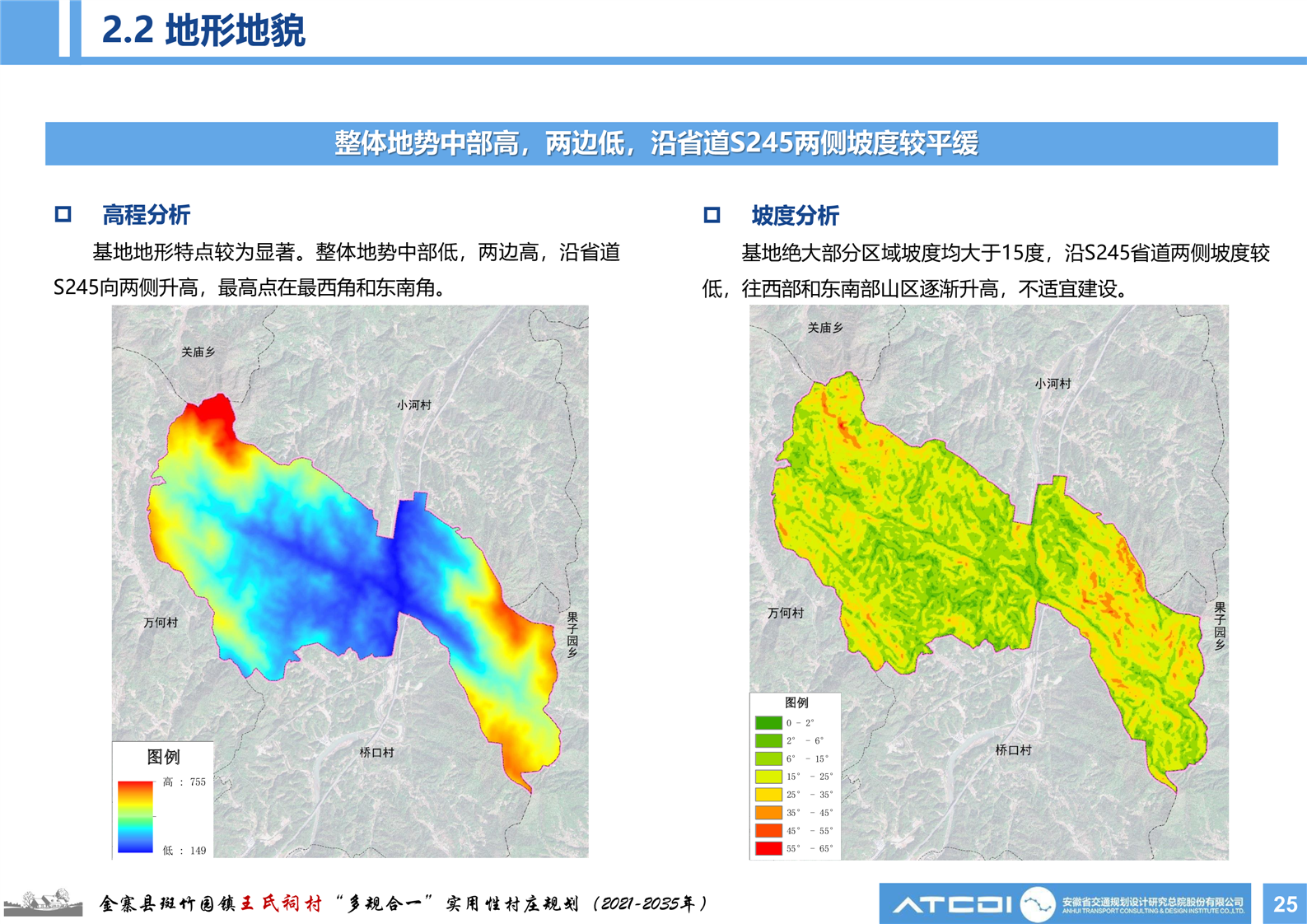This screenshot has width=1307, height=924.
Task: Select the ATCDI logo lettering
Action: pyautogui.click(x=953, y=905)
